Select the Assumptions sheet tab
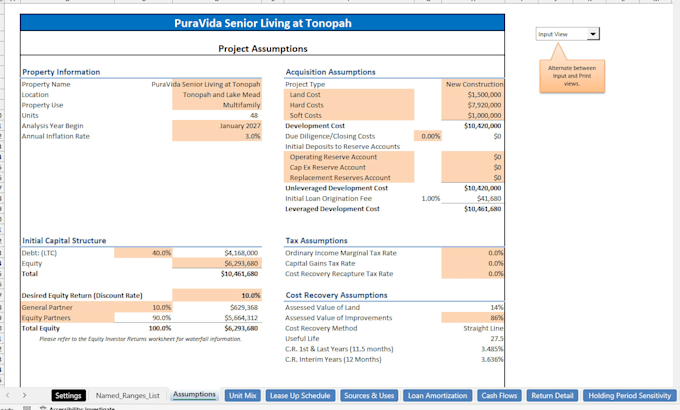This screenshot has width=680, height=410. 194,394
